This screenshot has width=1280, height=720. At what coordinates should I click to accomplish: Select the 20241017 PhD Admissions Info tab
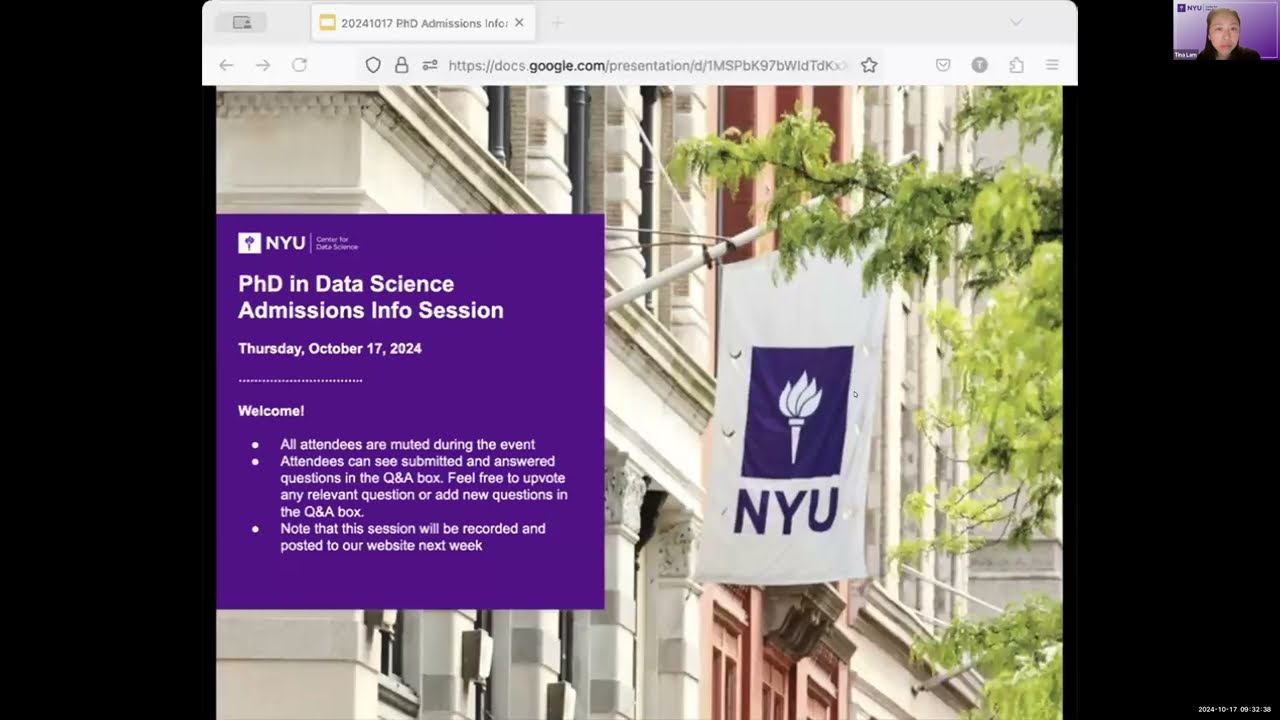(x=423, y=22)
